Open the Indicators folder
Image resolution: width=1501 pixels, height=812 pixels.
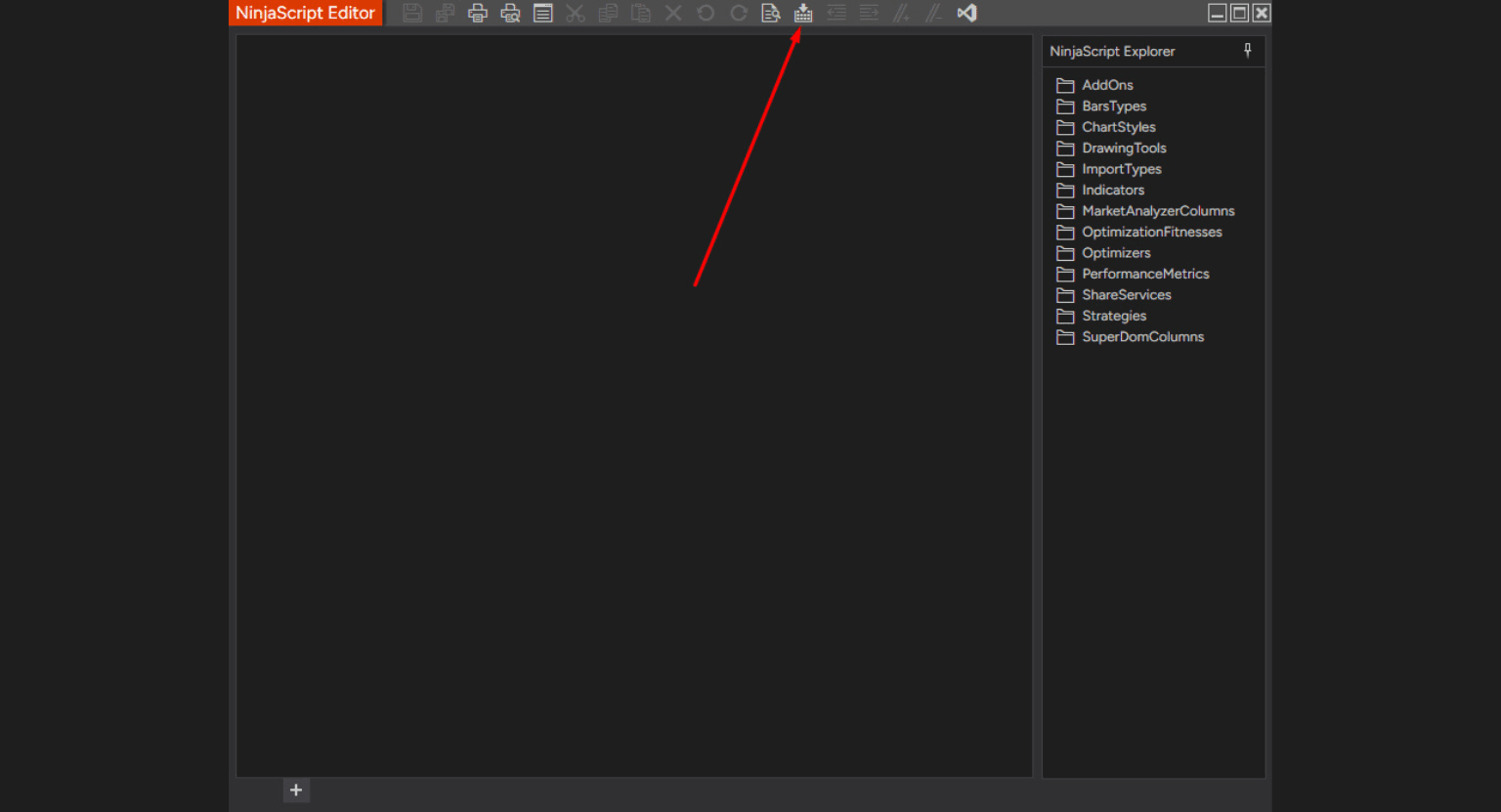coord(1100,191)
